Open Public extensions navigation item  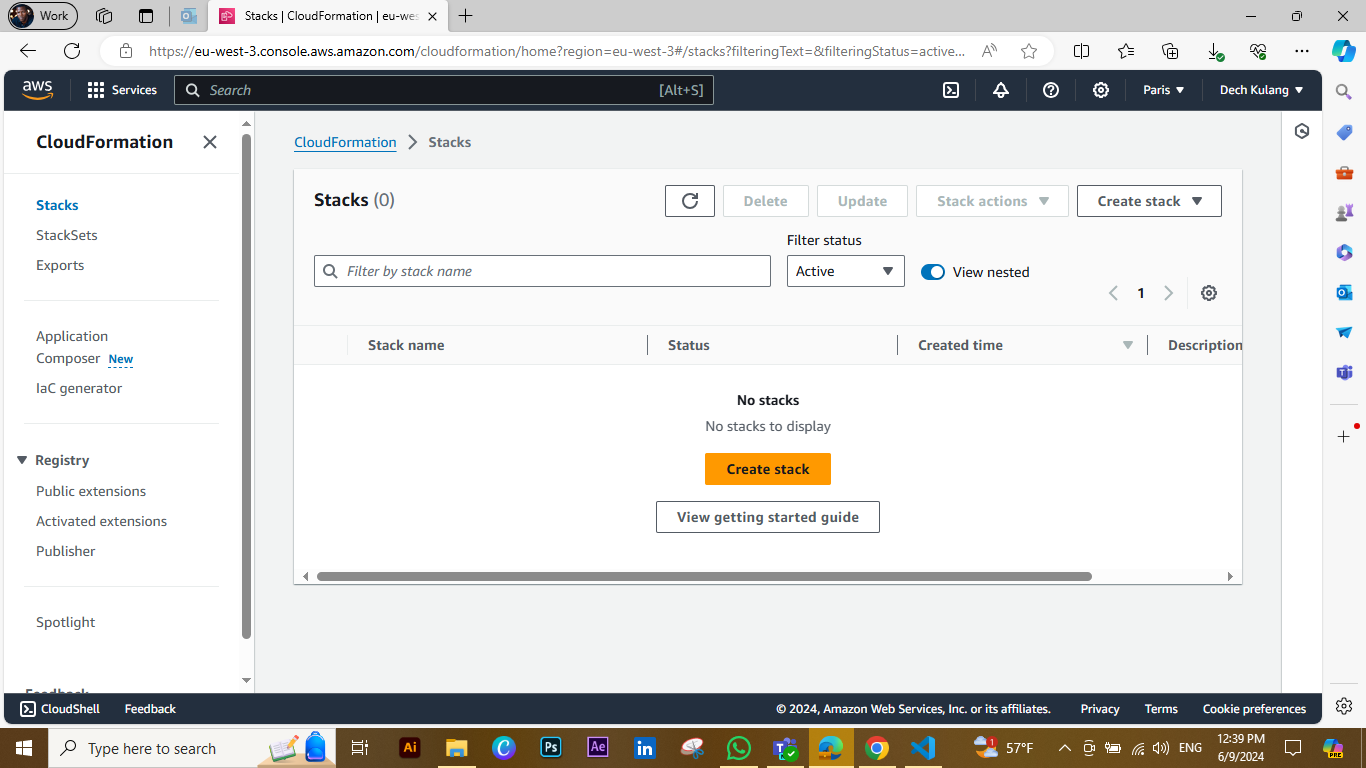[91, 491]
